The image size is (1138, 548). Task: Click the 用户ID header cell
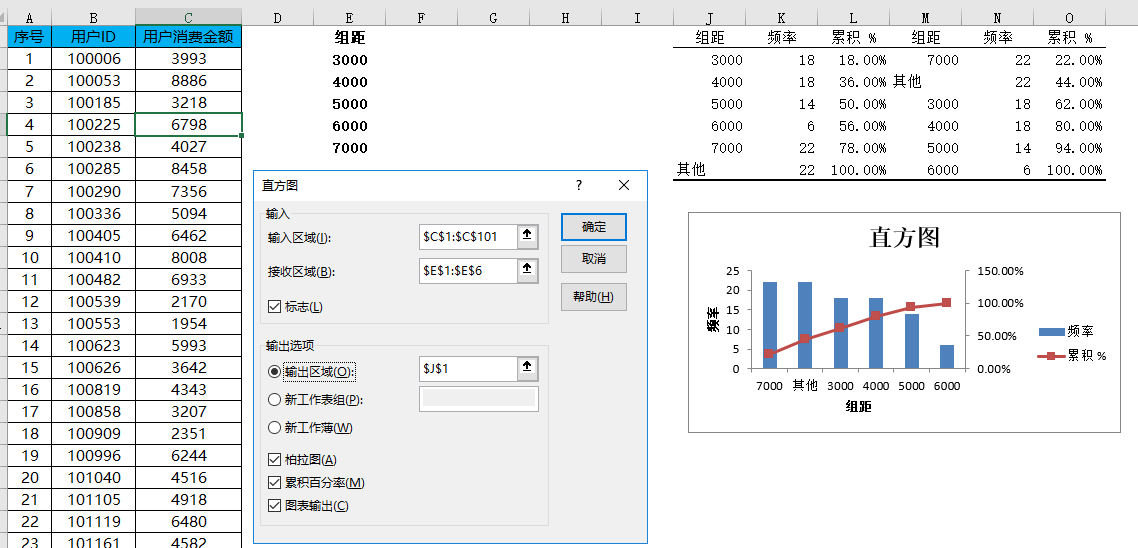point(94,37)
